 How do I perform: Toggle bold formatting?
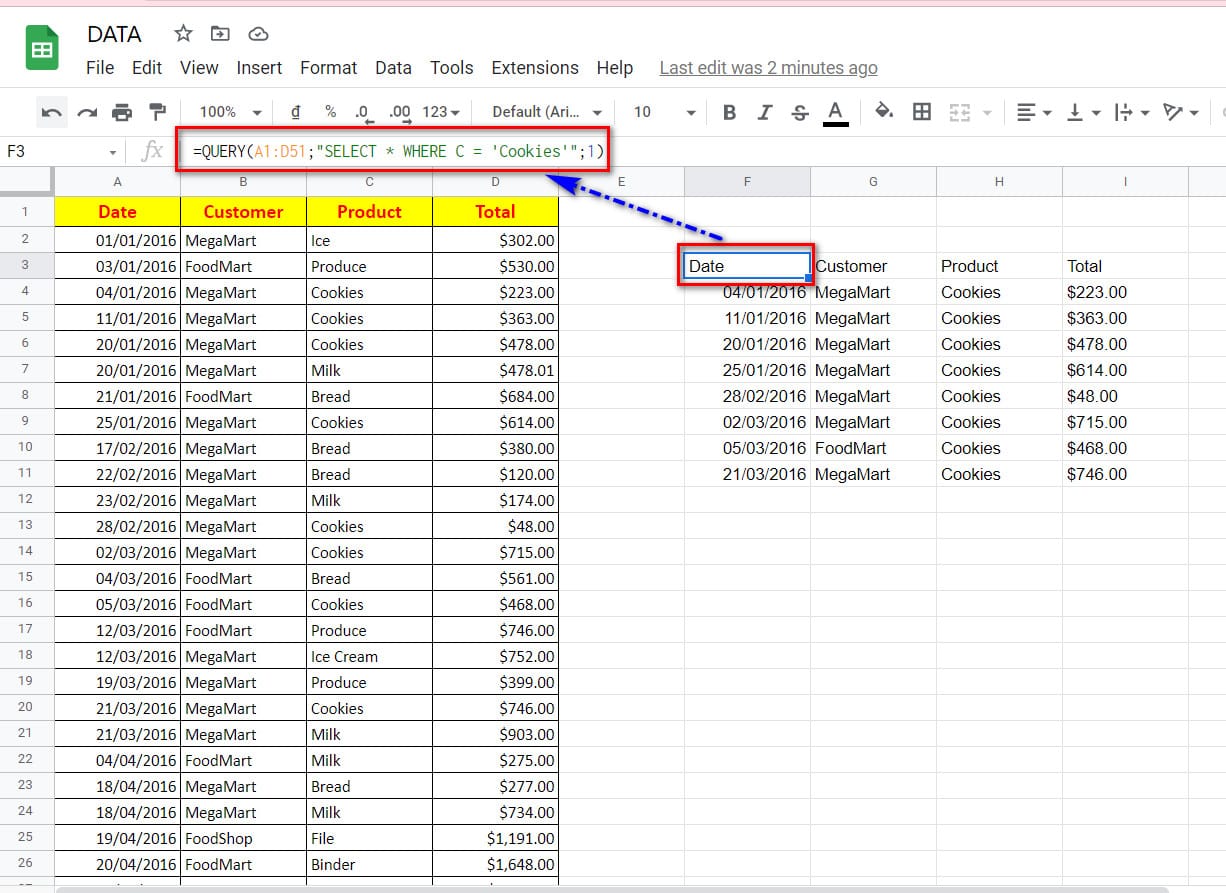(729, 112)
